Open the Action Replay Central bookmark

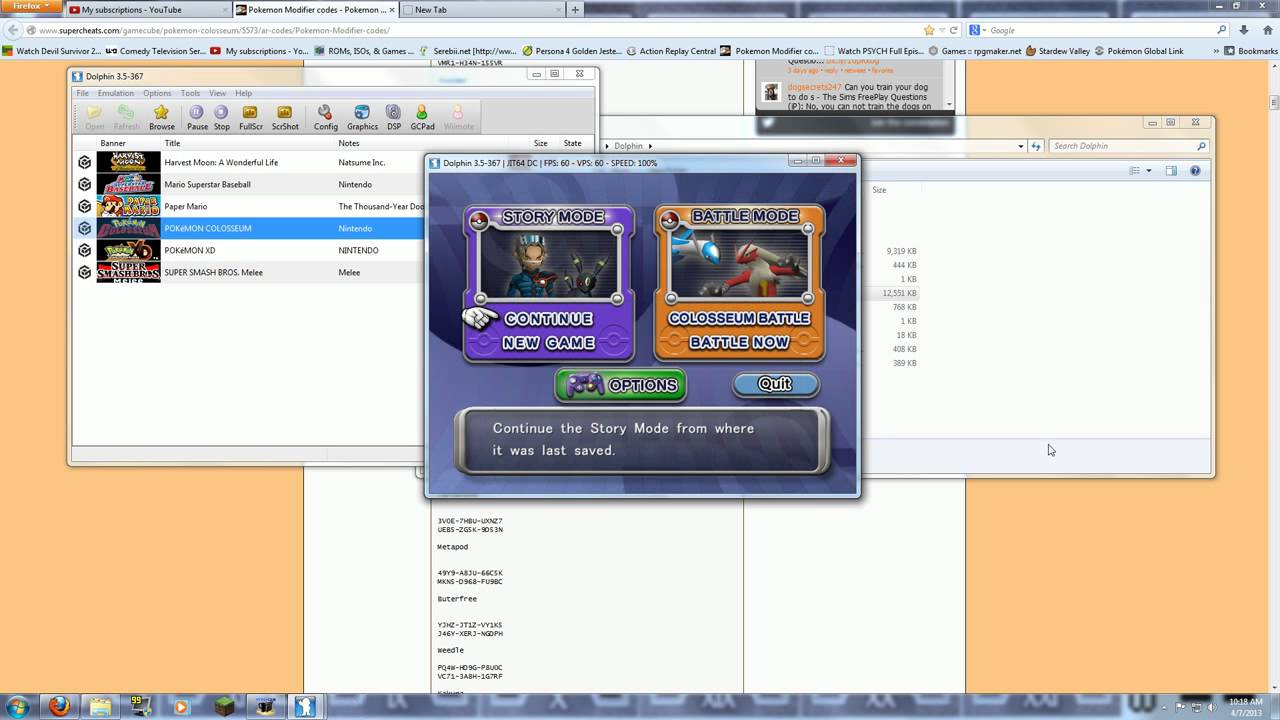coord(672,51)
